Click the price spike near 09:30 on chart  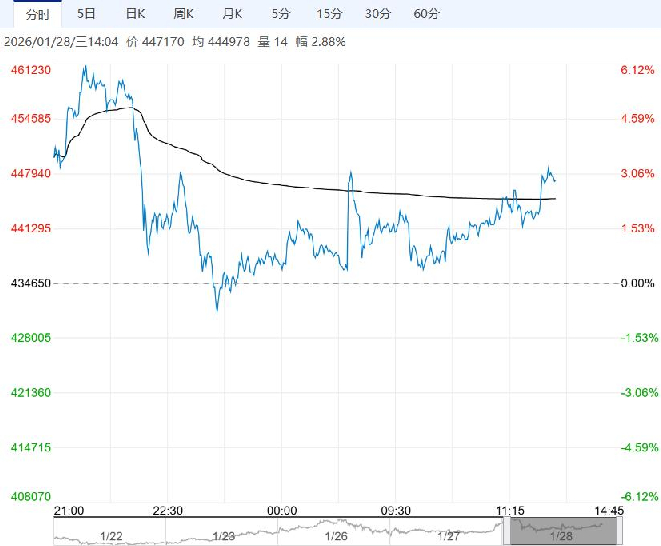point(350,177)
